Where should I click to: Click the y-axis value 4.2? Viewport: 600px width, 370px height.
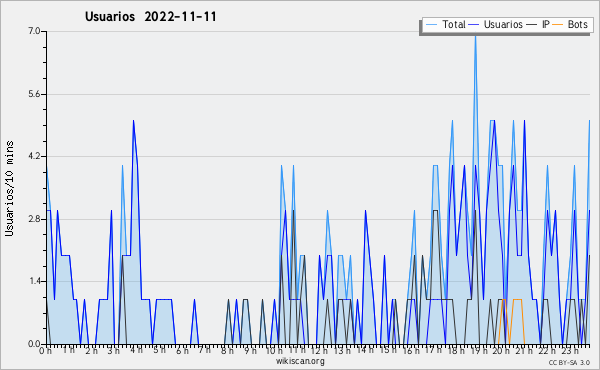(35, 156)
